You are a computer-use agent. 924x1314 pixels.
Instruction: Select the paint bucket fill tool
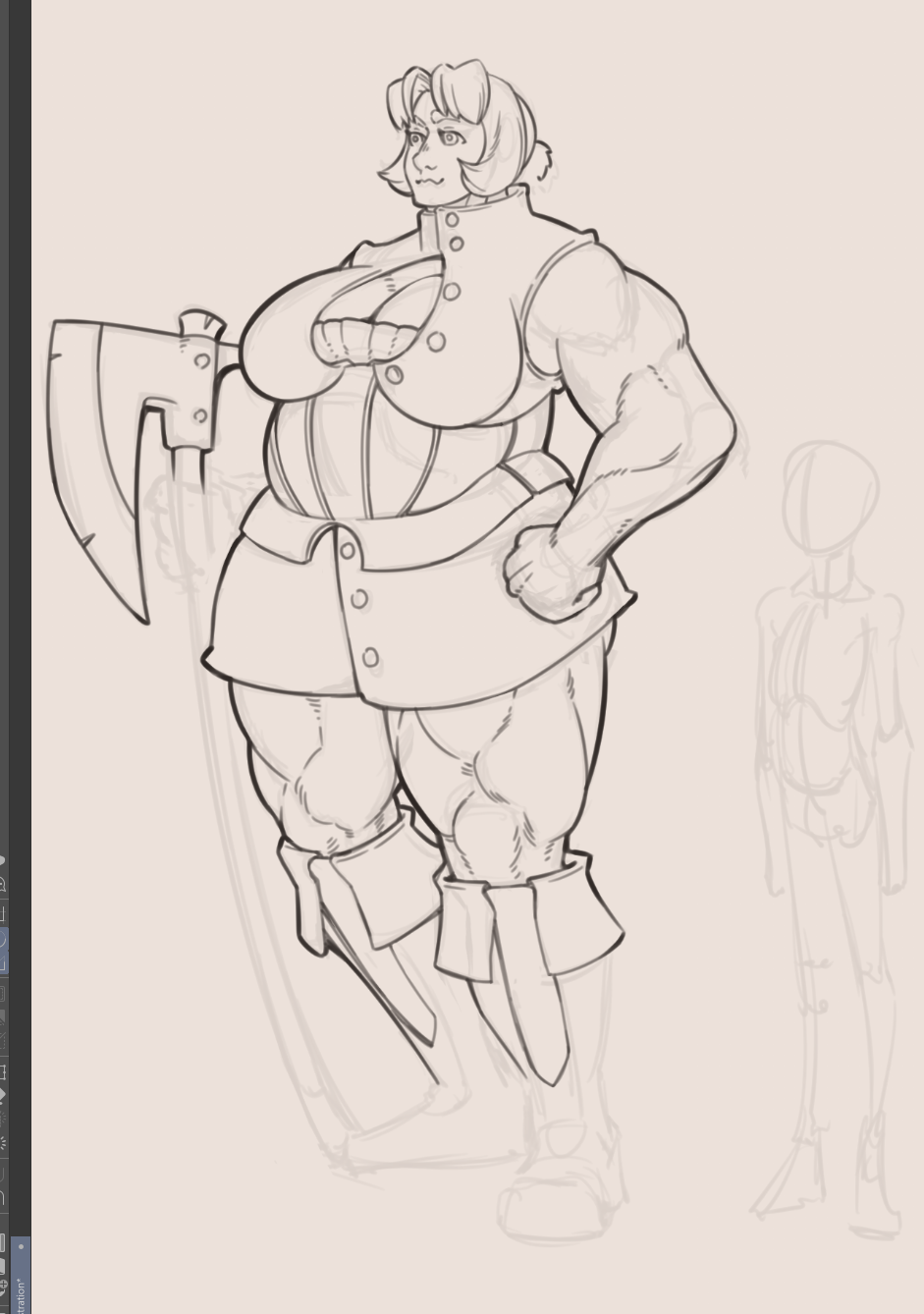[x=3, y=1096]
